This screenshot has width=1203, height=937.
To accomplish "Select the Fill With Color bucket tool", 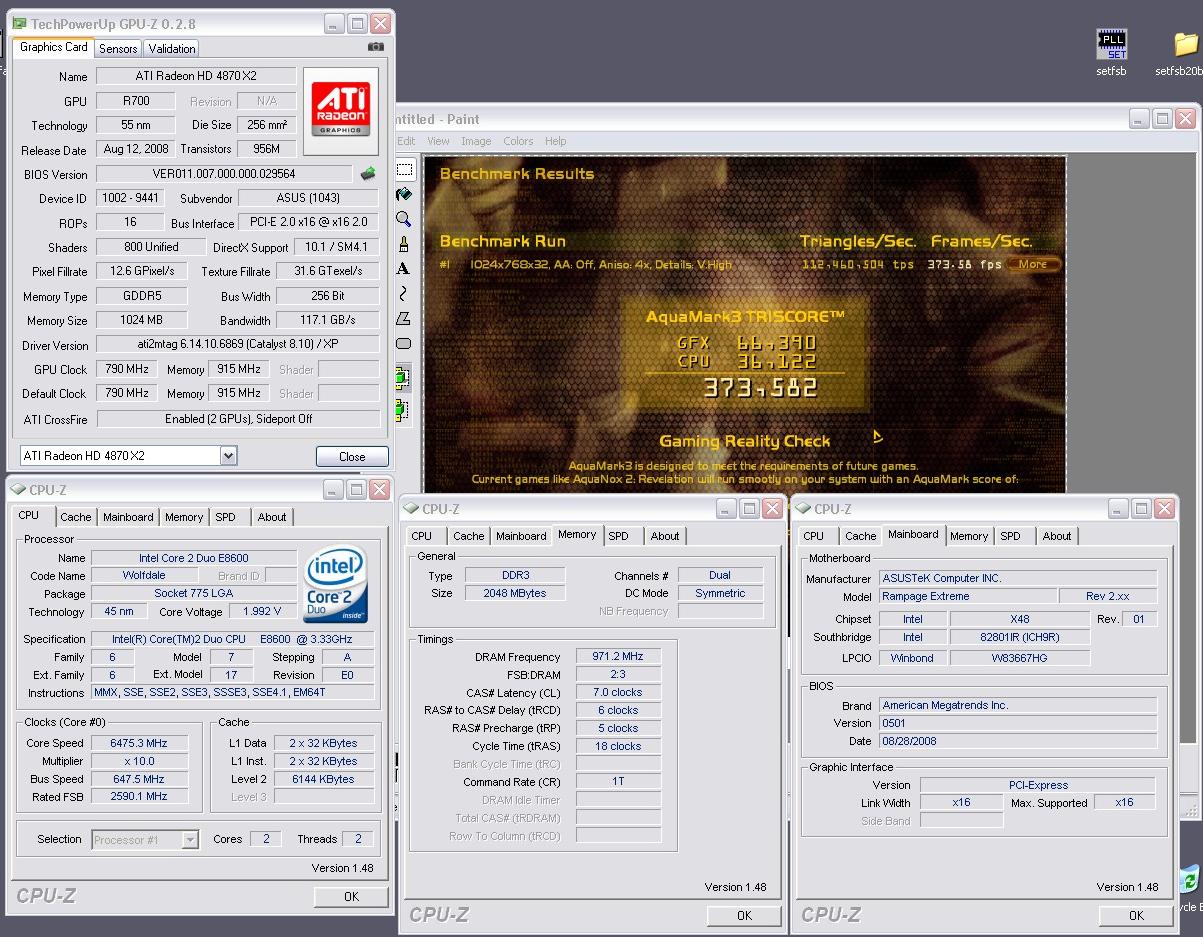I will click(x=404, y=194).
